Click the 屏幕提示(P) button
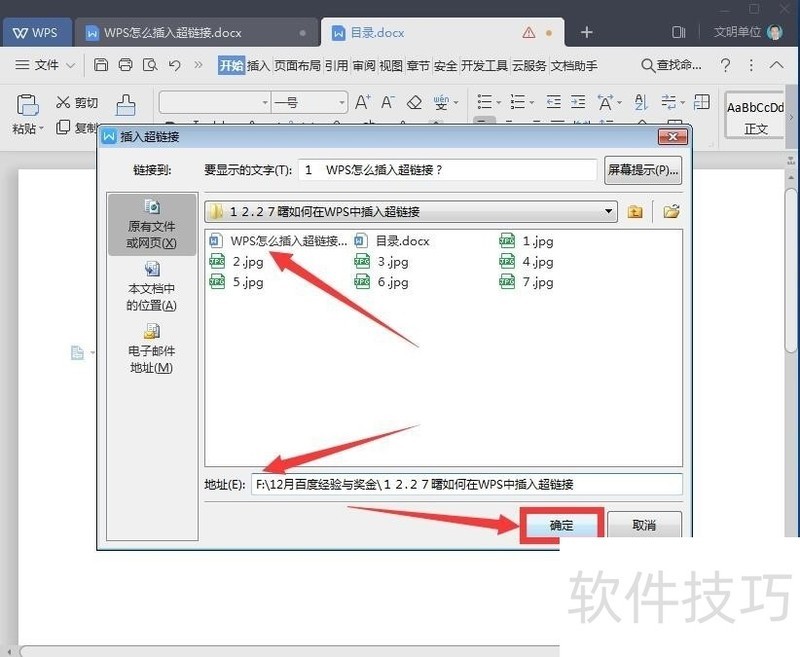The image size is (800, 657). coord(642,169)
